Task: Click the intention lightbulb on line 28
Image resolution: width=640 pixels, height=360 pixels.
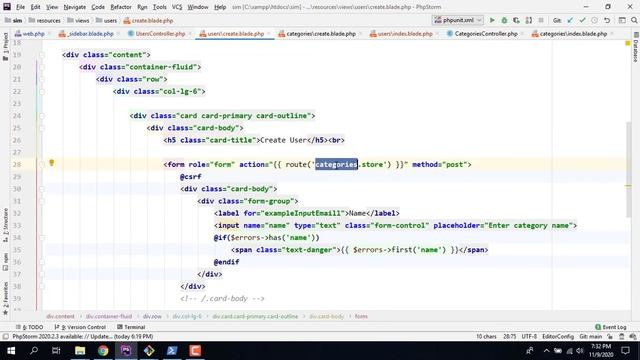Action: [51, 163]
